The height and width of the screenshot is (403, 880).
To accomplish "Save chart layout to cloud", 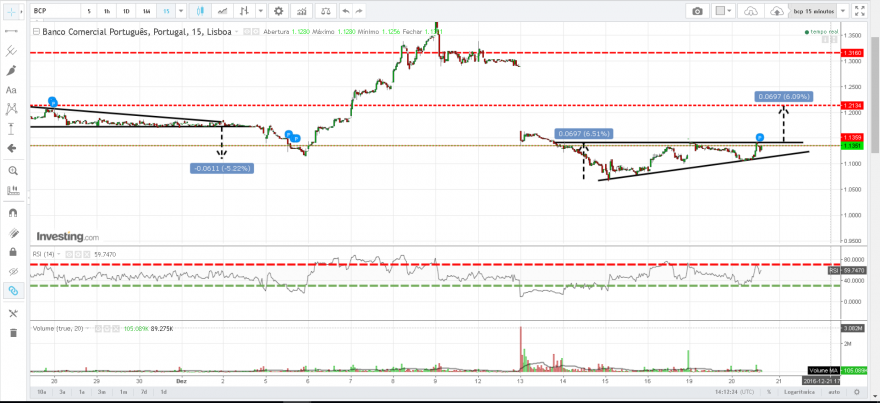I will [776, 11].
